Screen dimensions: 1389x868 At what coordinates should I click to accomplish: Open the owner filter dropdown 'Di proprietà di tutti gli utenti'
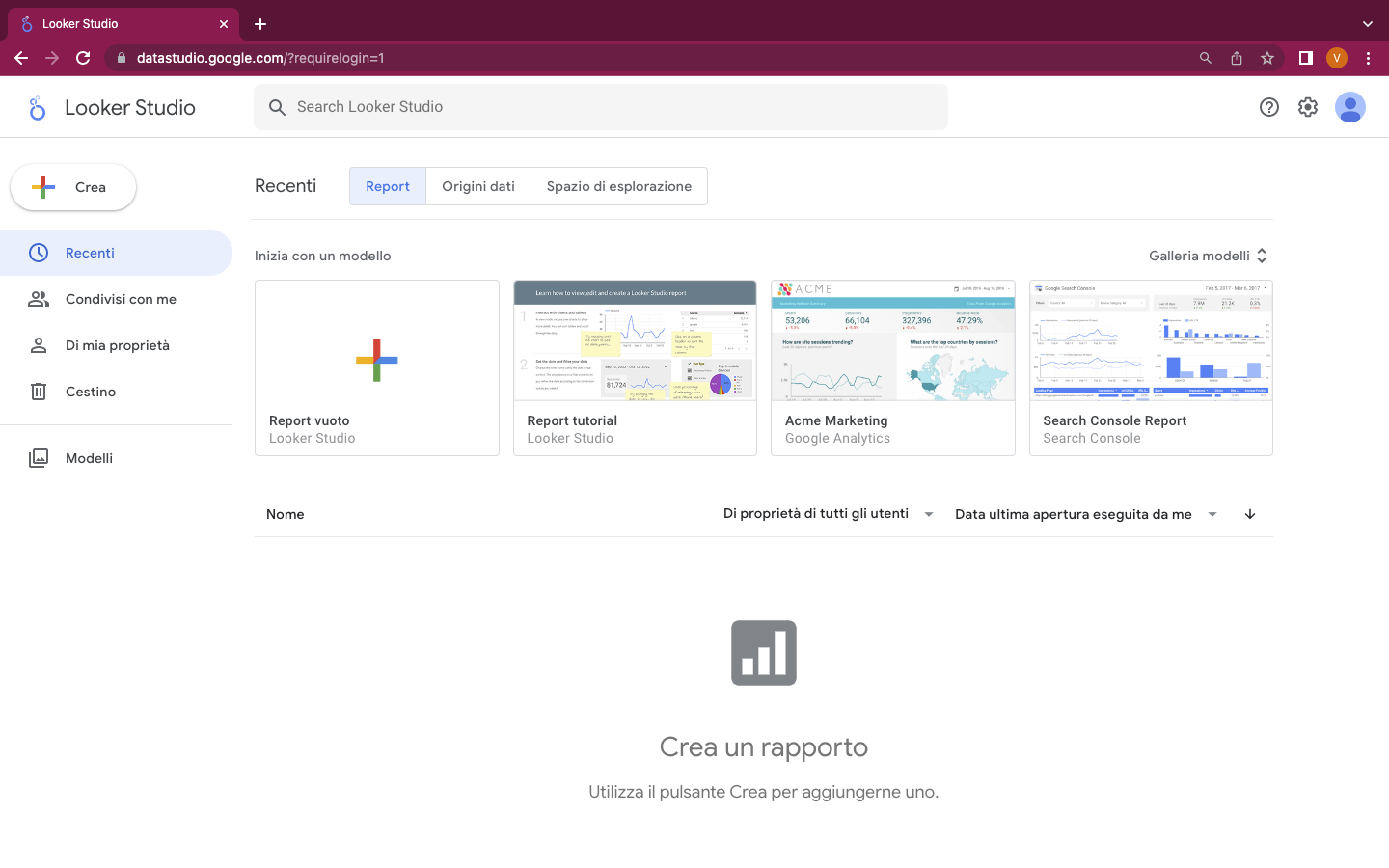[x=828, y=514]
